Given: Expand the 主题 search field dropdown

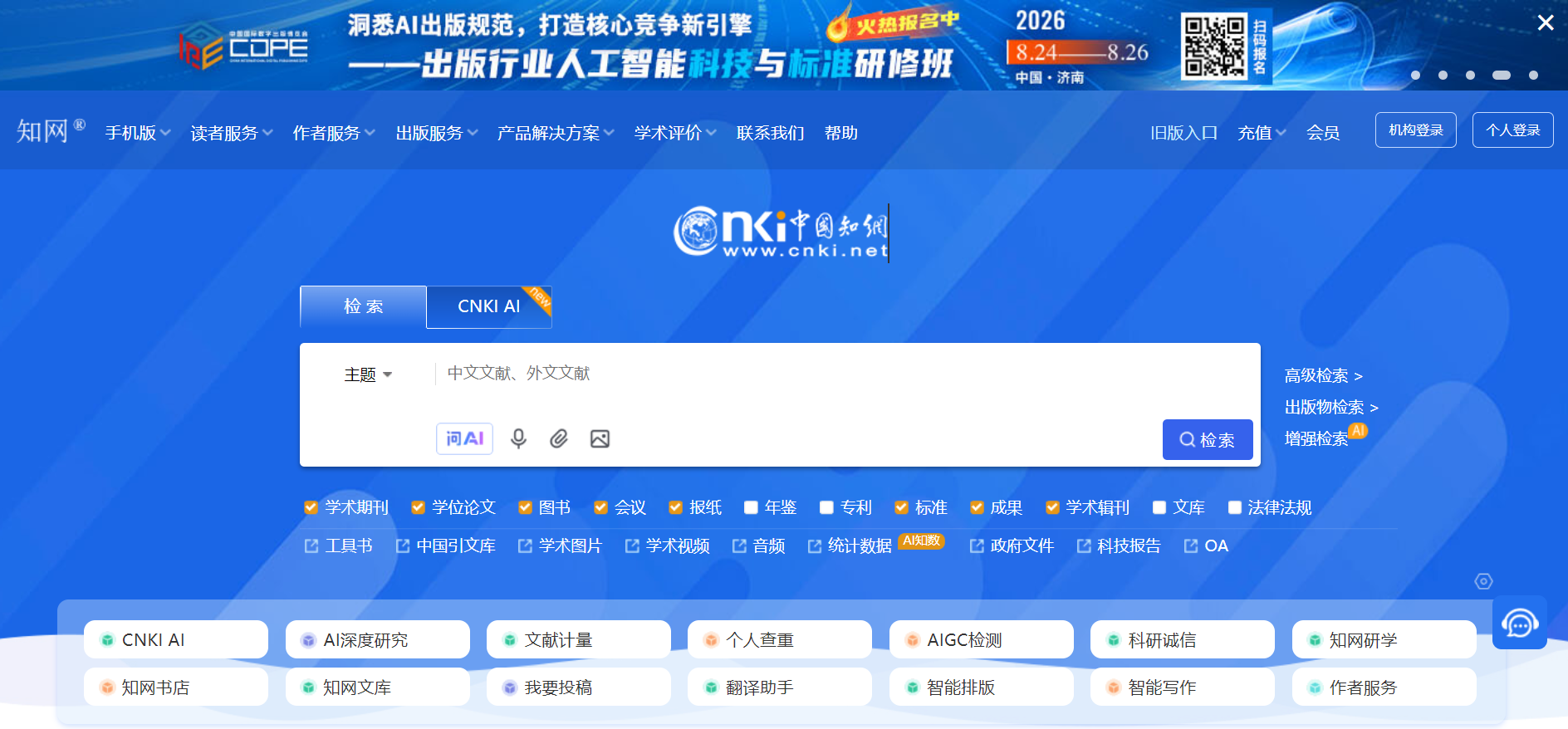Looking at the screenshot, I should (x=368, y=374).
